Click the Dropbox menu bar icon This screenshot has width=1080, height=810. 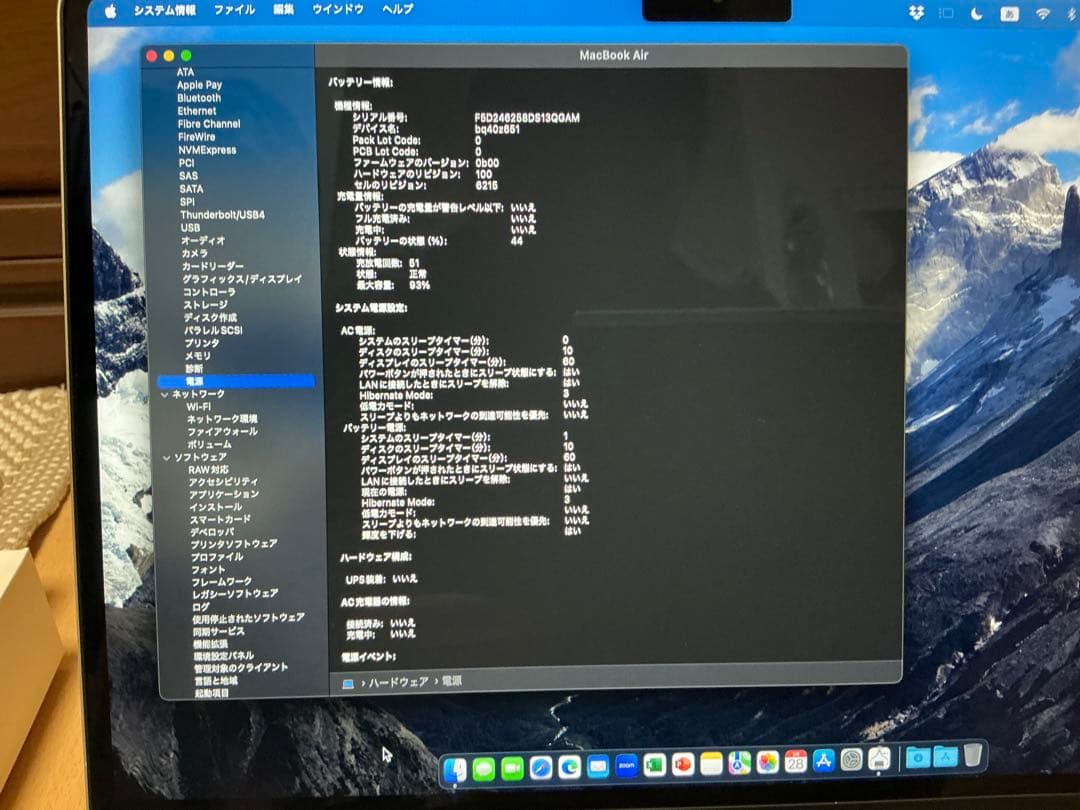(916, 13)
